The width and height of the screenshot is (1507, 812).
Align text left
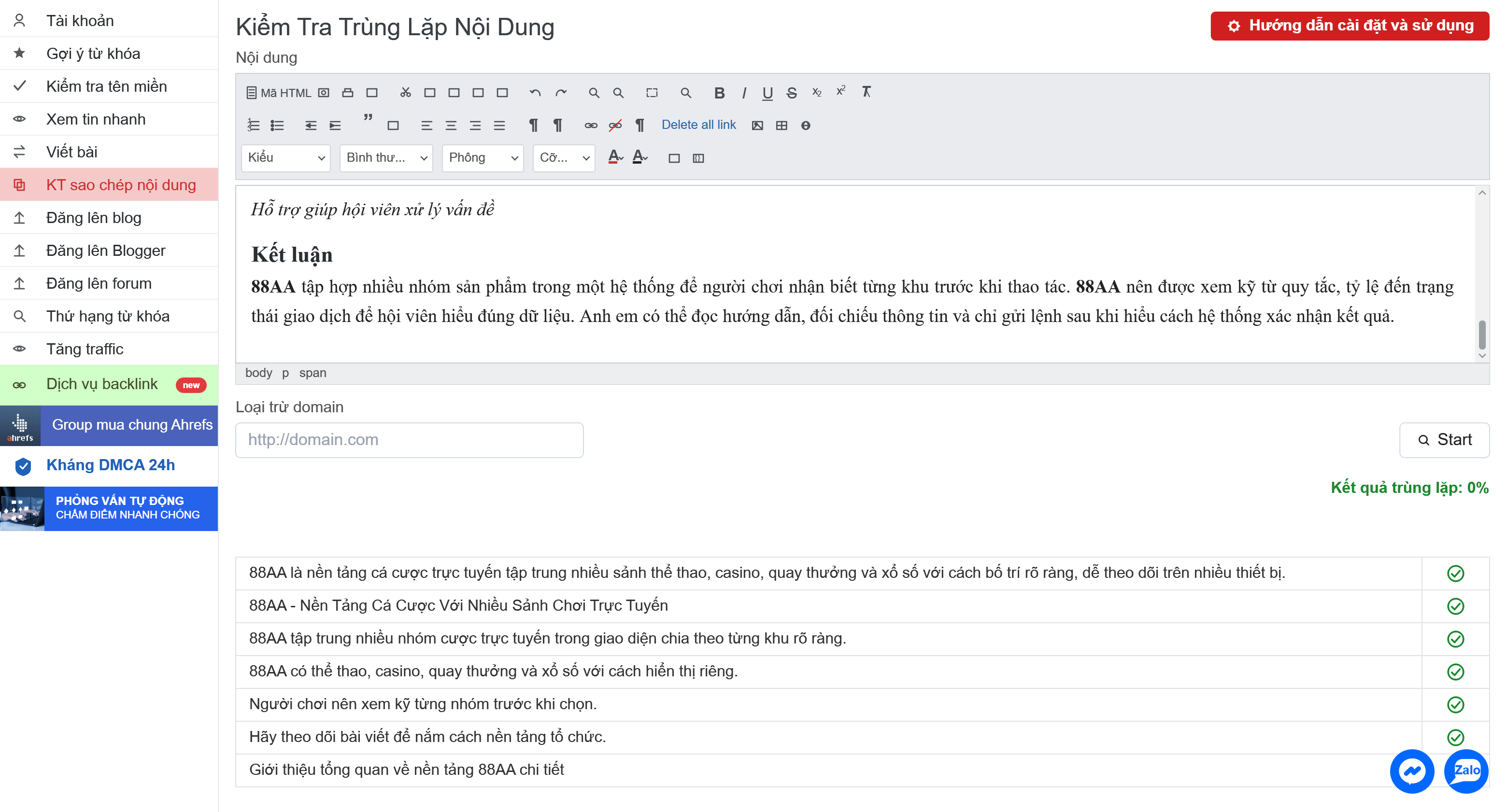click(427, 125)
